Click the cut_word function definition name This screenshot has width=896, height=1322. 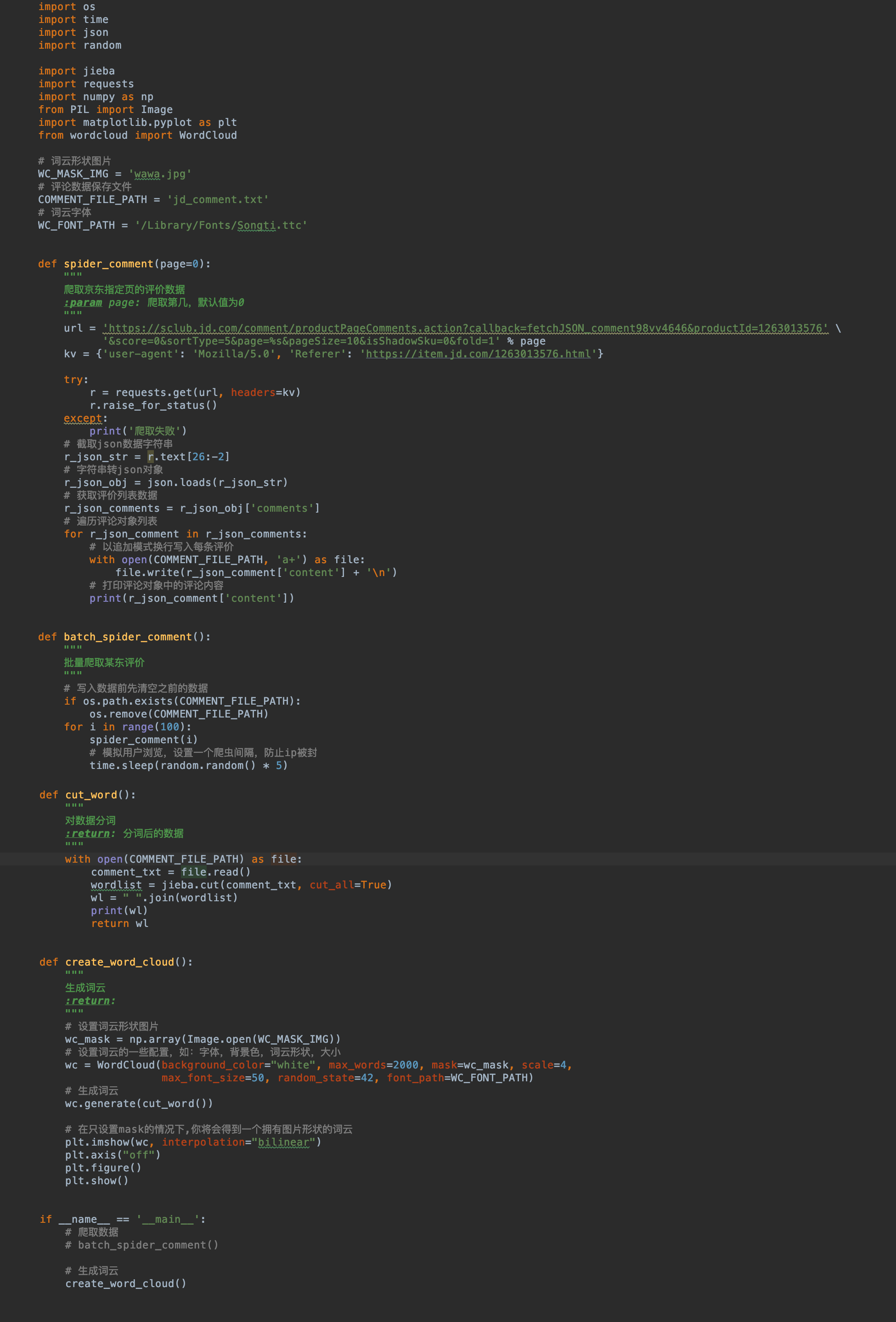[91, 795]
